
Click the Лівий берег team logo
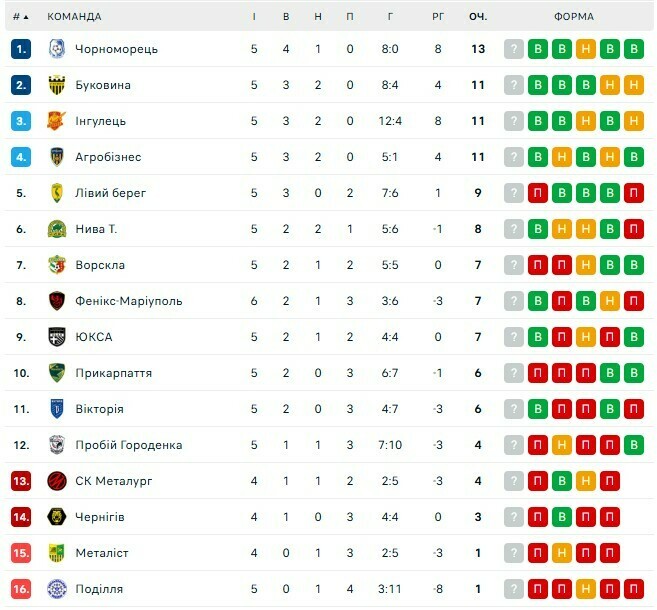click(56, 193)
